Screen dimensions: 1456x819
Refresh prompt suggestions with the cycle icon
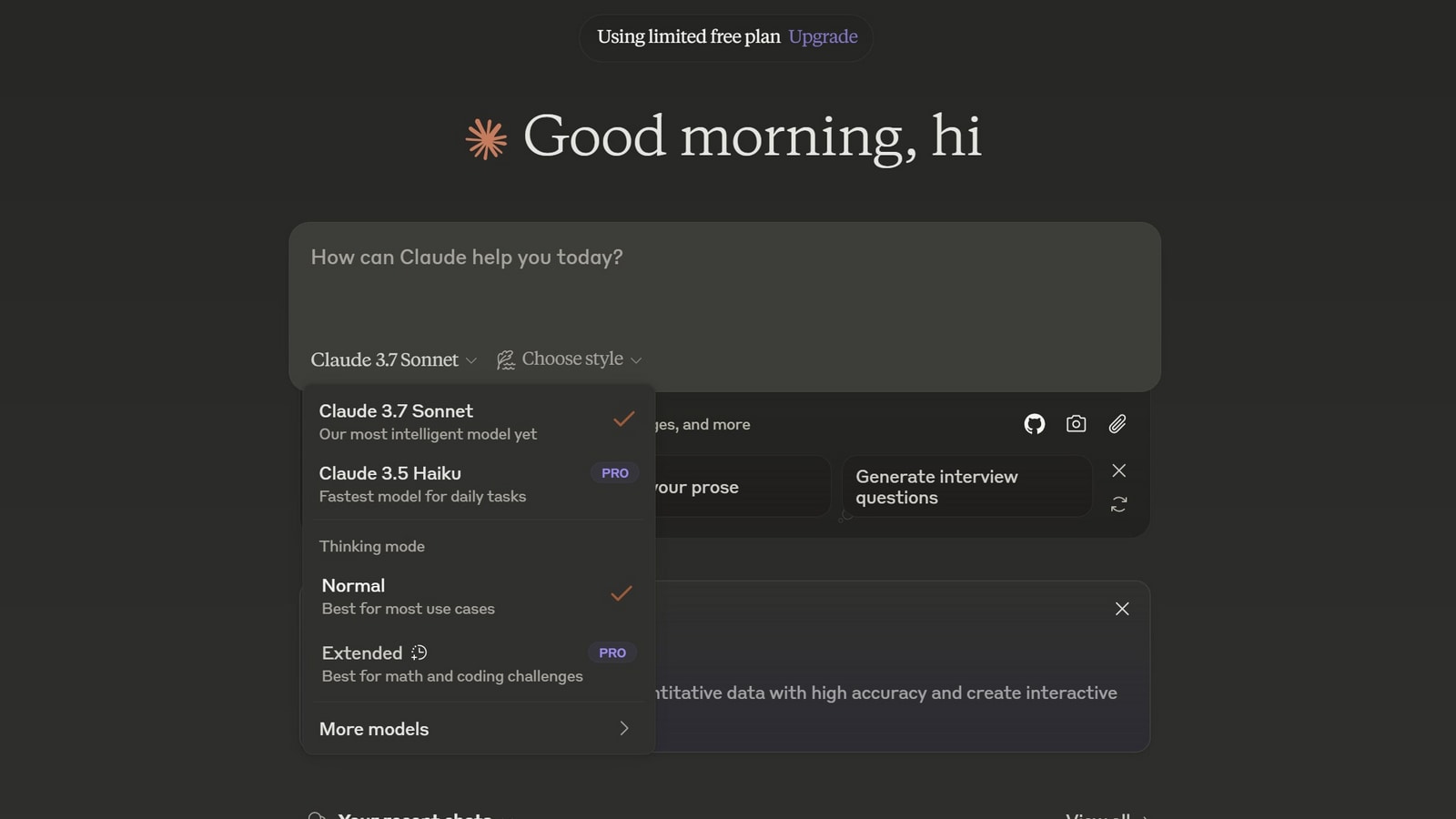[x=1118, y=504]
